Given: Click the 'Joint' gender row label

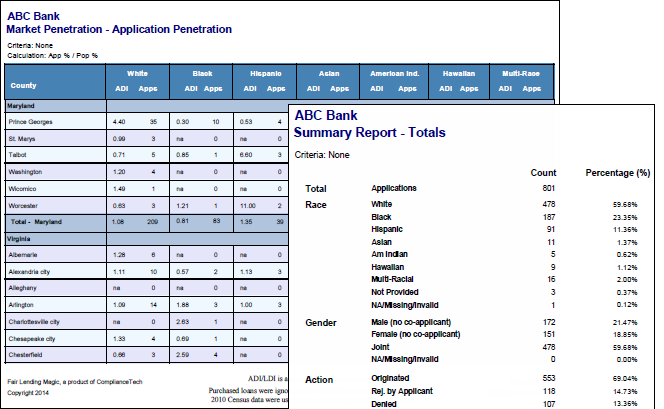Looking at the screenshot, I should pyautogui.click(x=380, y=347).
